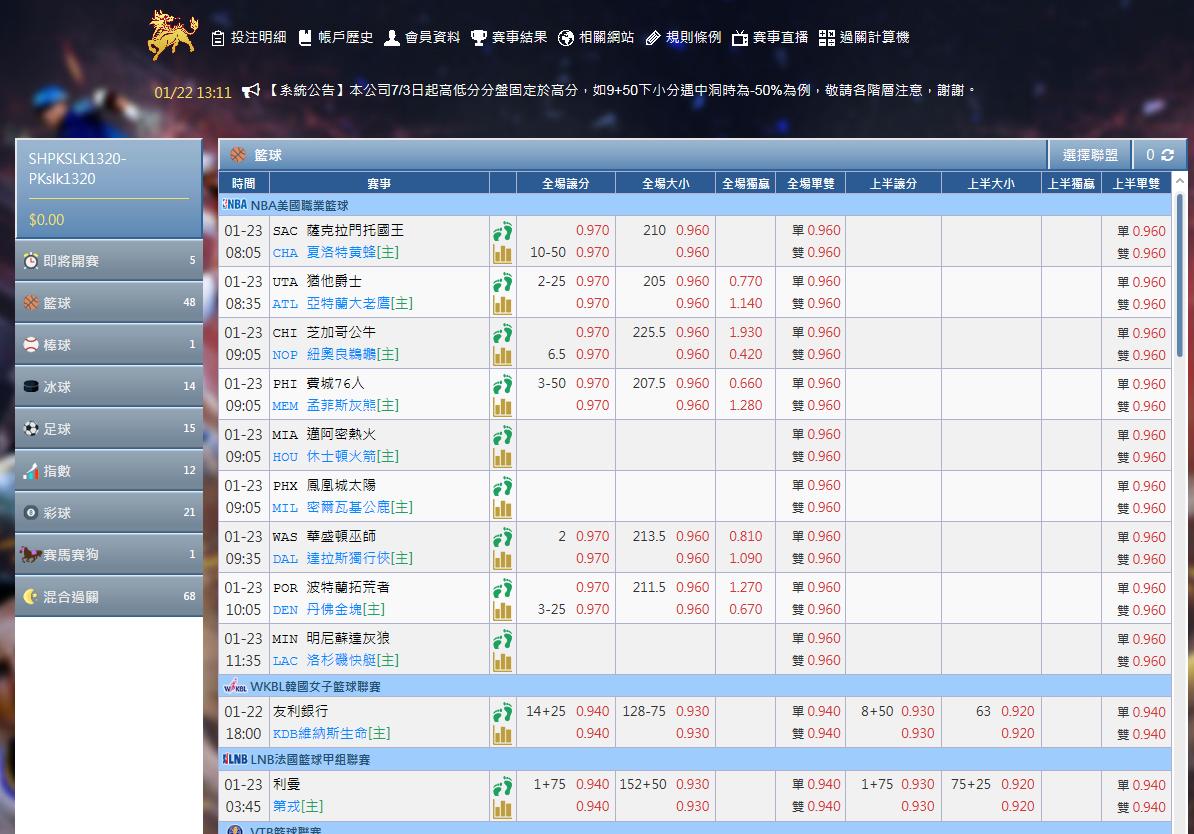1194x834 pixels.
Task: Click LNB法國籃球甲組聯賽 league header
Action: [x=694, y=759]
